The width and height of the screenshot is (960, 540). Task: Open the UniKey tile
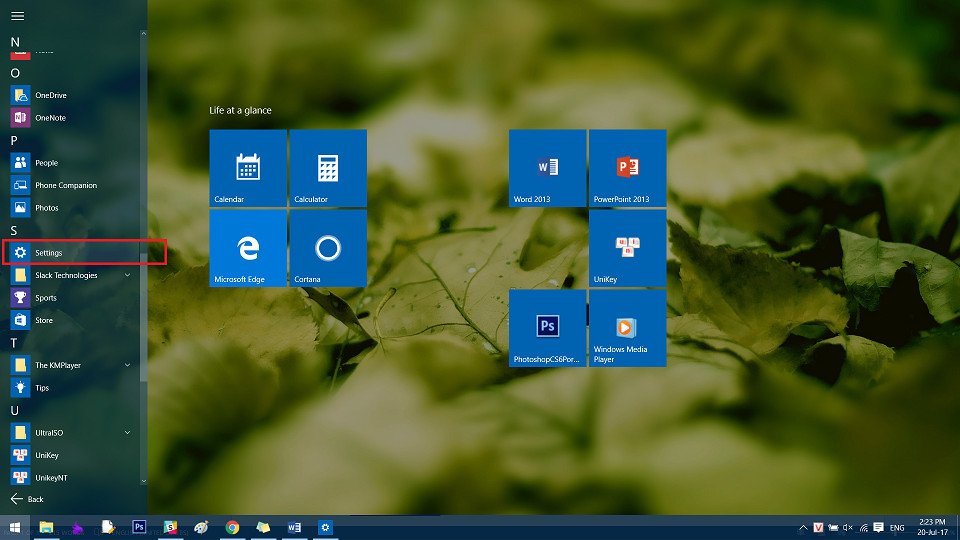tap(628, 248)
